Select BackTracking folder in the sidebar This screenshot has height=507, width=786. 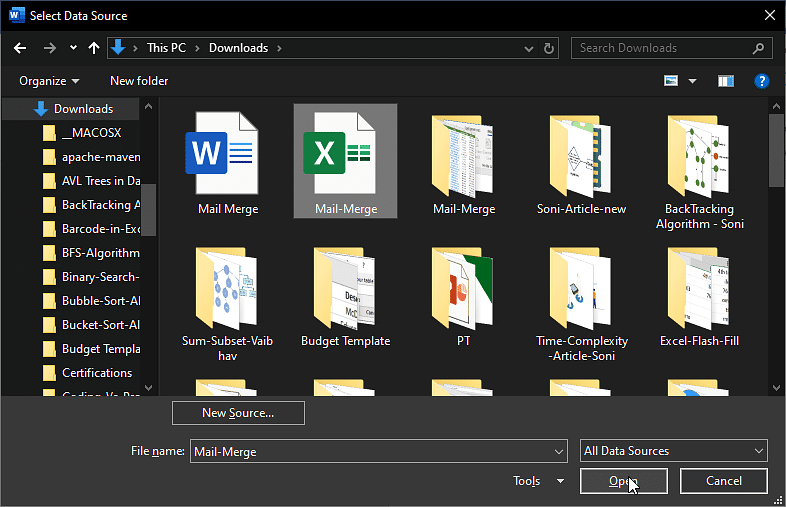pyautogui.click(x=91, y=205)
